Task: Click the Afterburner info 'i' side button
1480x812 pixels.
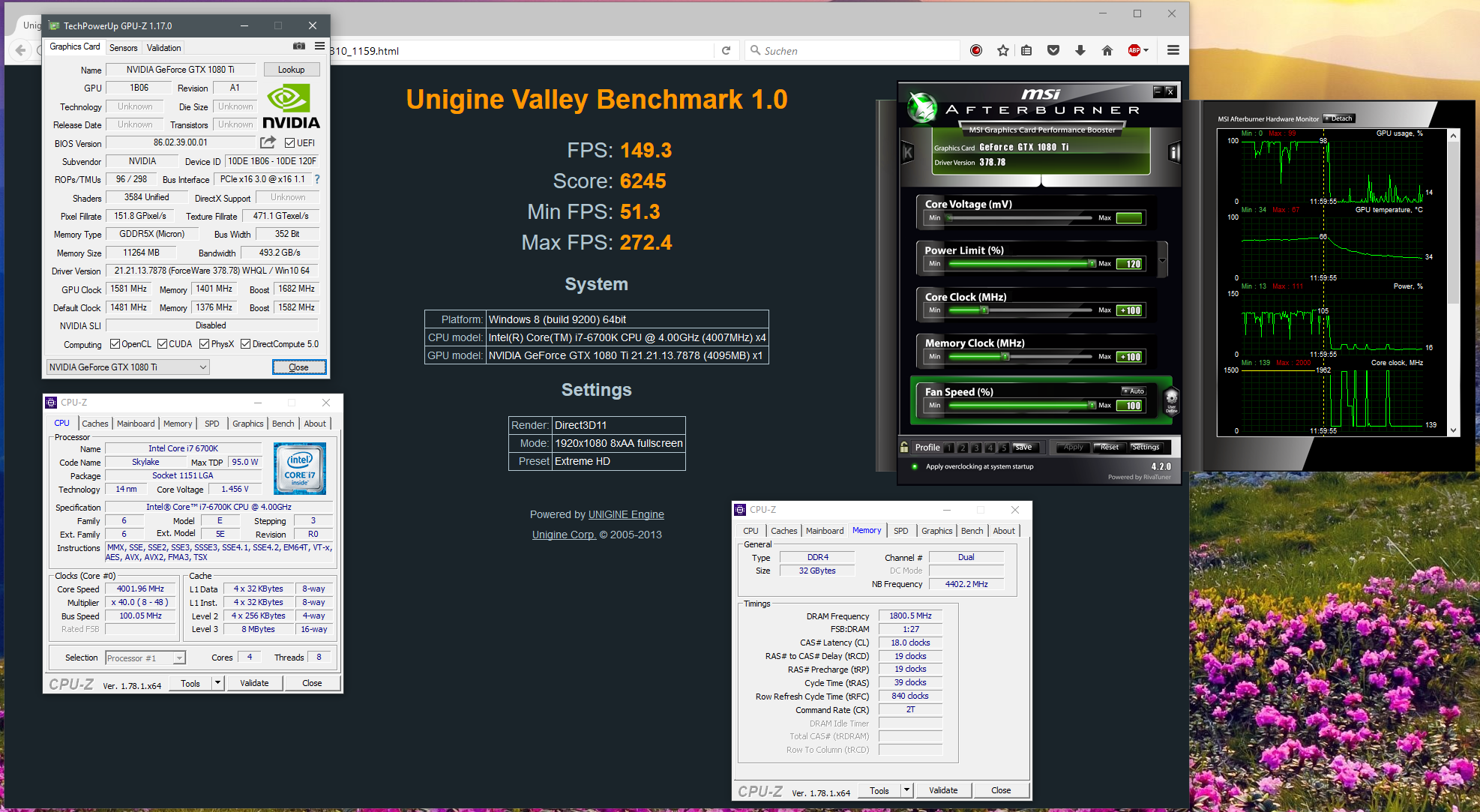Action: click(x=1174, y=153)
